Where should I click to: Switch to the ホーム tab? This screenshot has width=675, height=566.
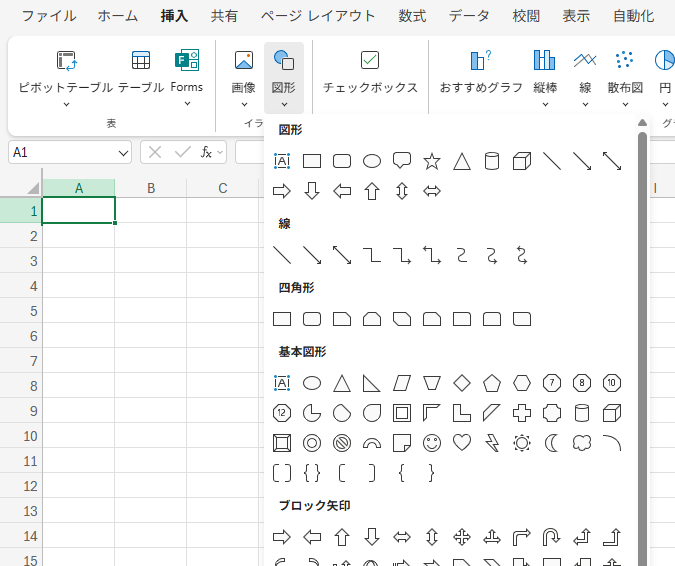point(118,16)
